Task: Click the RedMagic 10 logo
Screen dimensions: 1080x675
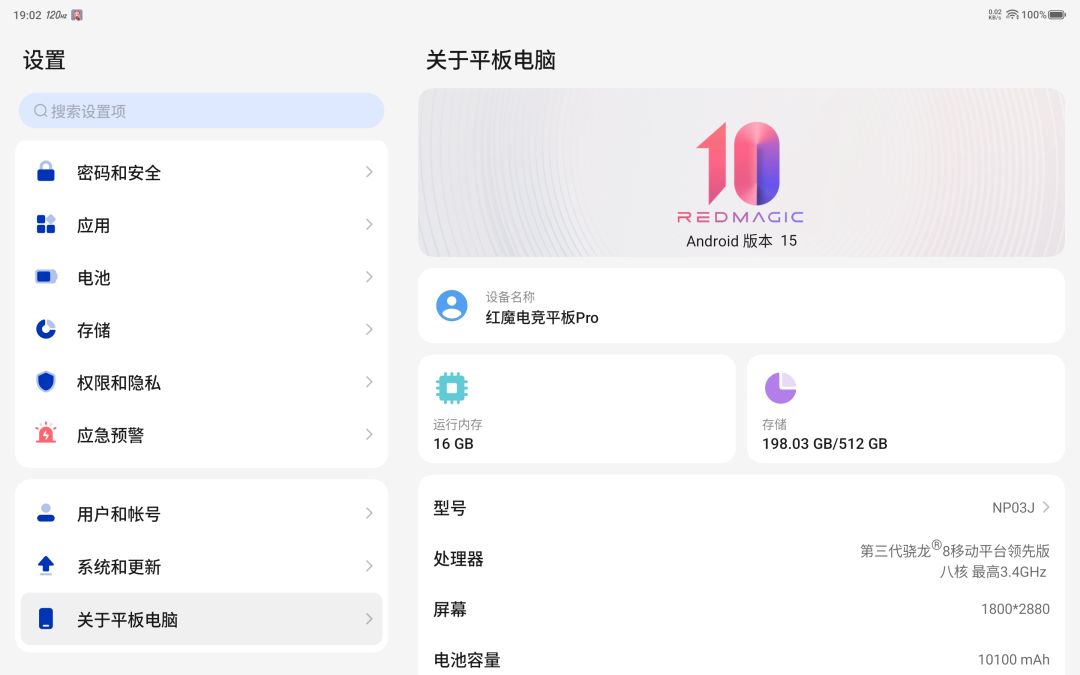Action: [740, 172]
